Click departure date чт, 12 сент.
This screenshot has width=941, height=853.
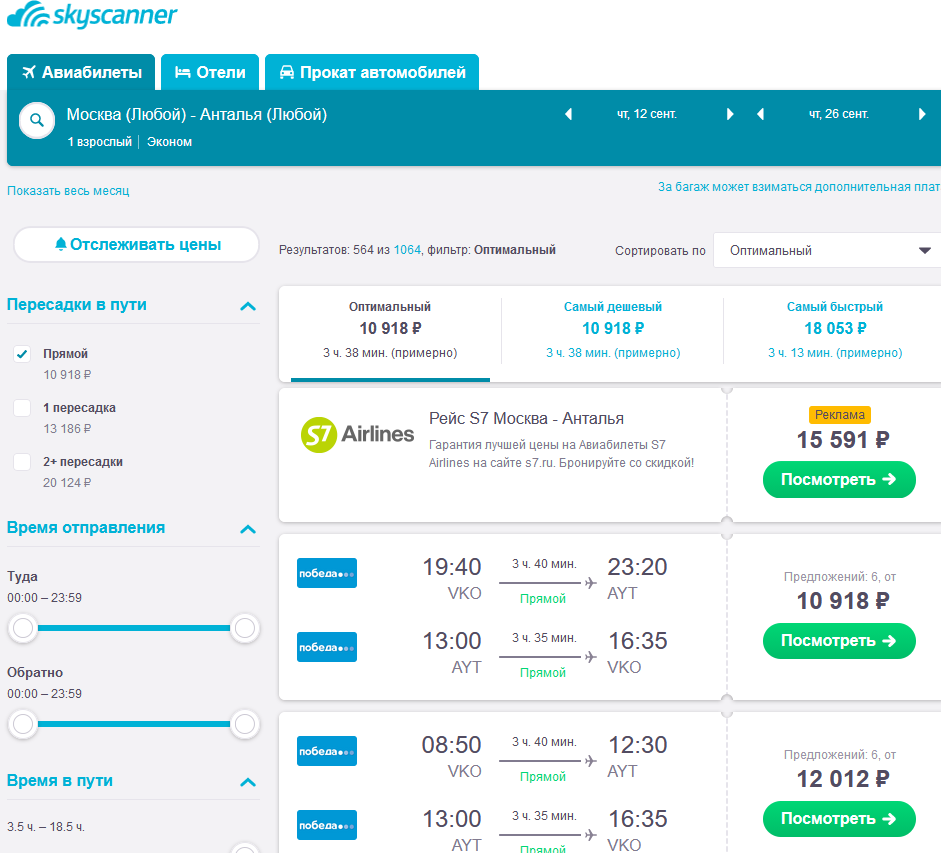tap(647, 114)
